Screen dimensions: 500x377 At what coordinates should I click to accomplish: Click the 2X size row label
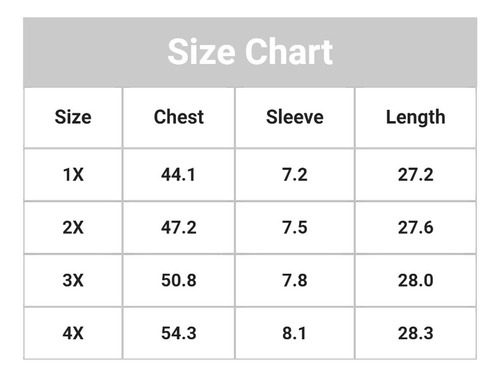[73, 228]
